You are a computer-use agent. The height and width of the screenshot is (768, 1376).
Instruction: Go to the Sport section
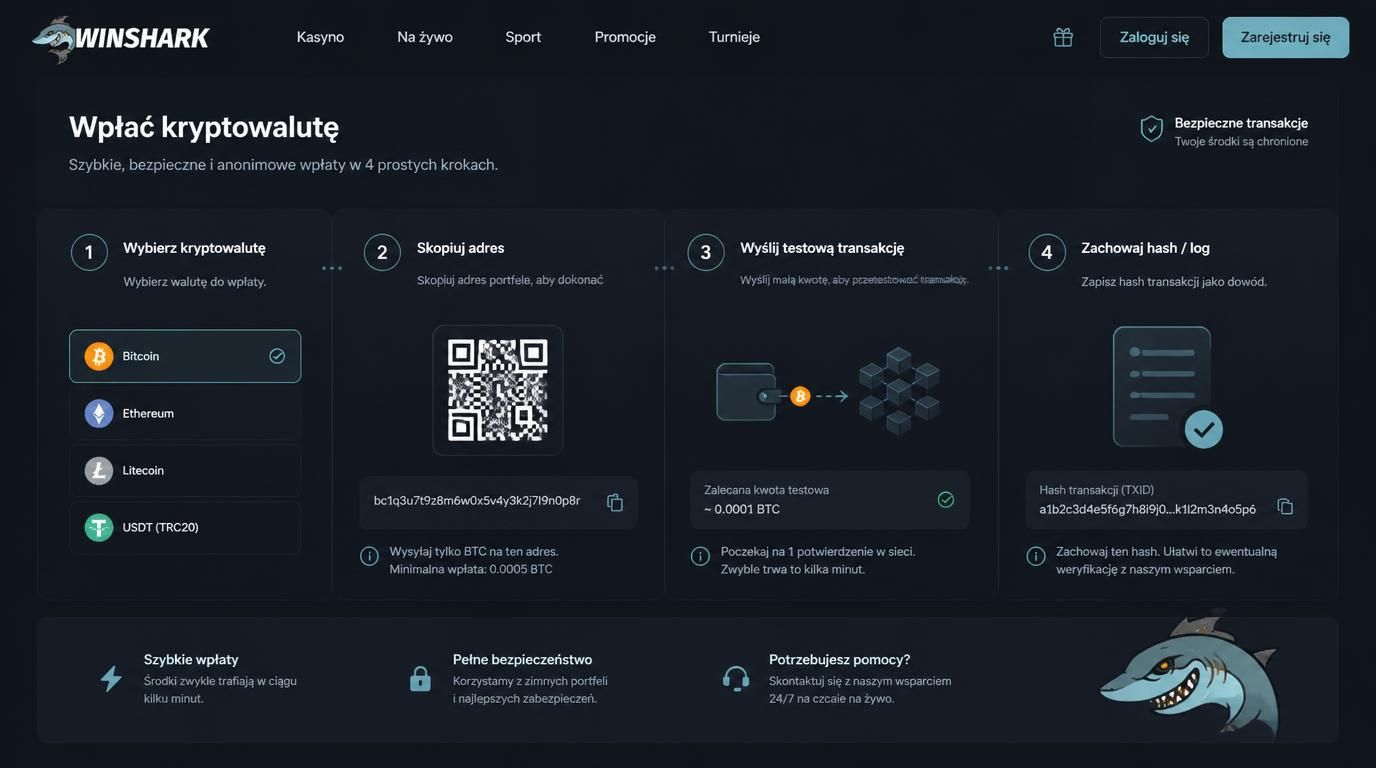pyautogui.click(x=523, y=37)
